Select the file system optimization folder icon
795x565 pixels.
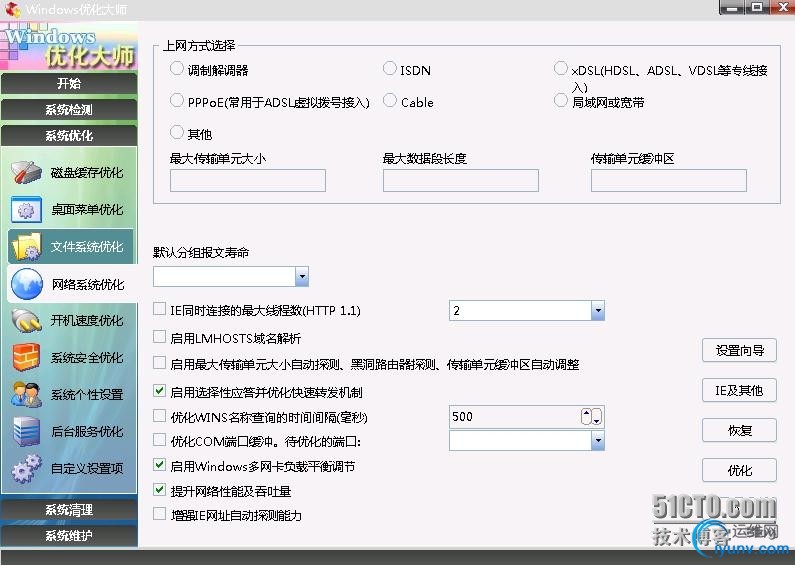[26, 246]
